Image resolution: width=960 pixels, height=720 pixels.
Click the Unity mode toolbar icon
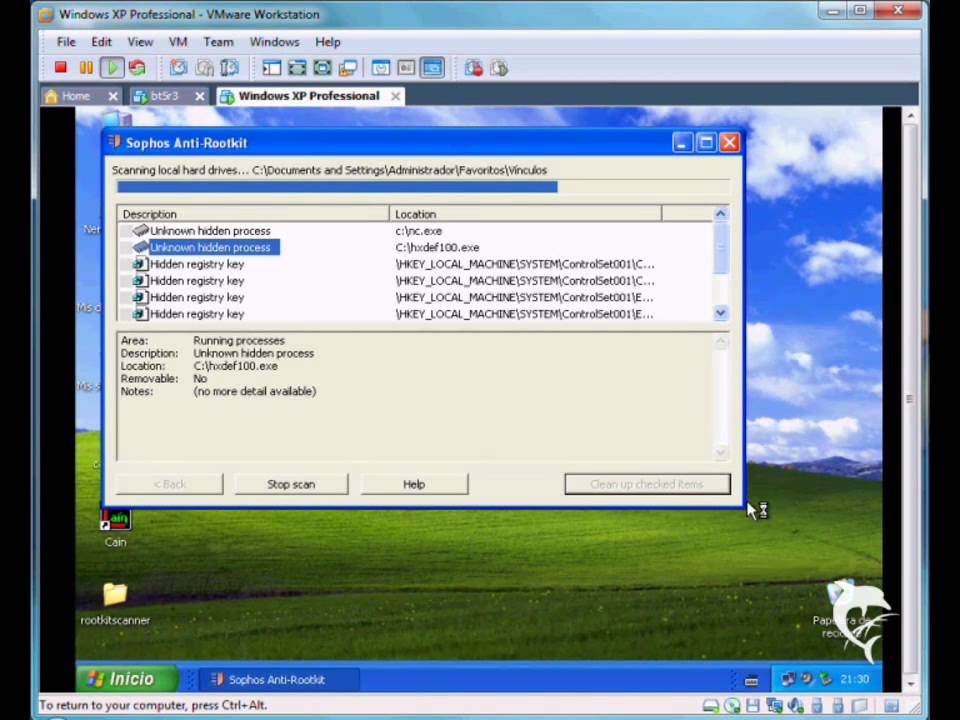pyautogui.click(x=348, y=67)
